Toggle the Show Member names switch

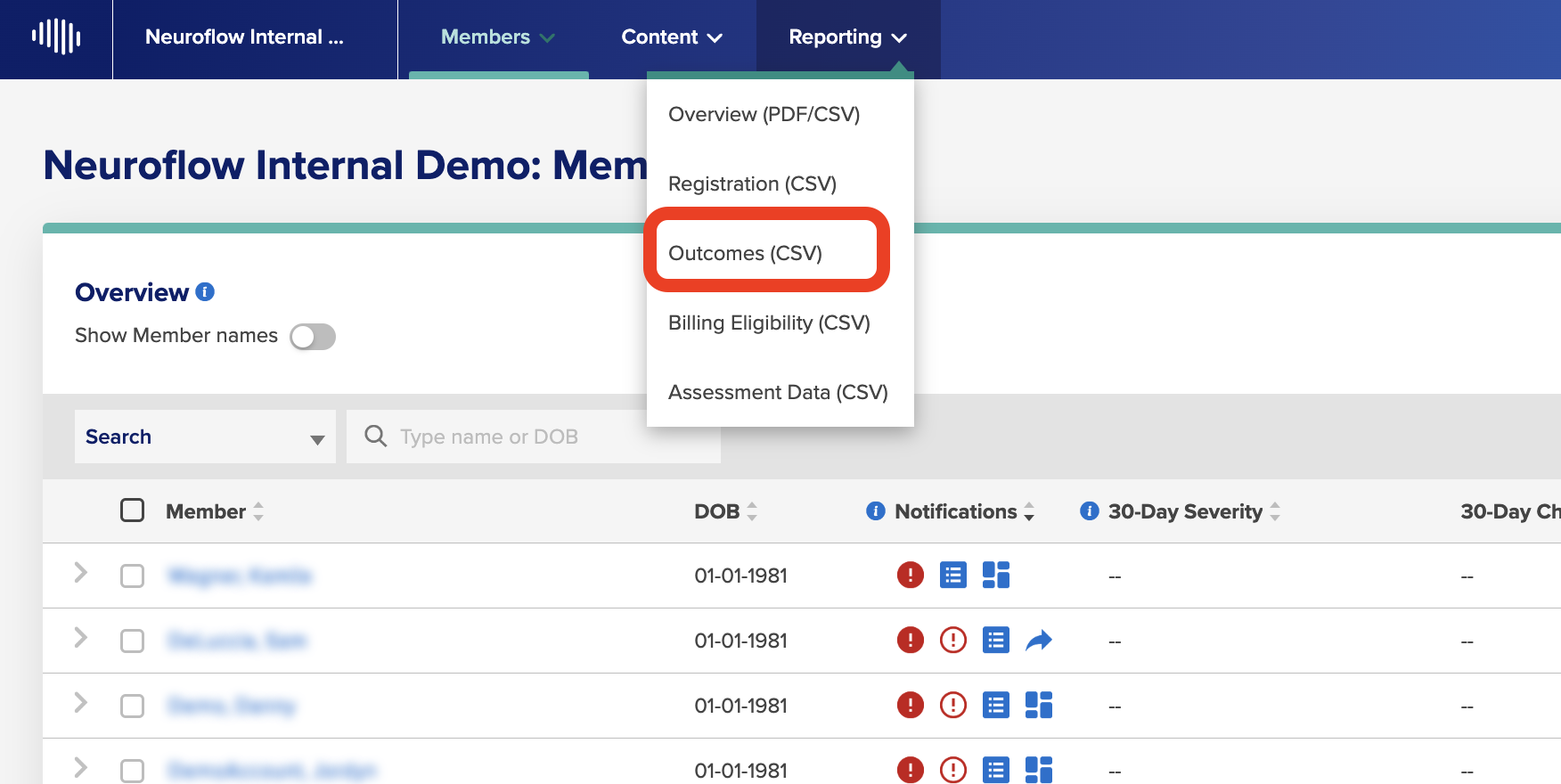(x=313, y=337)
